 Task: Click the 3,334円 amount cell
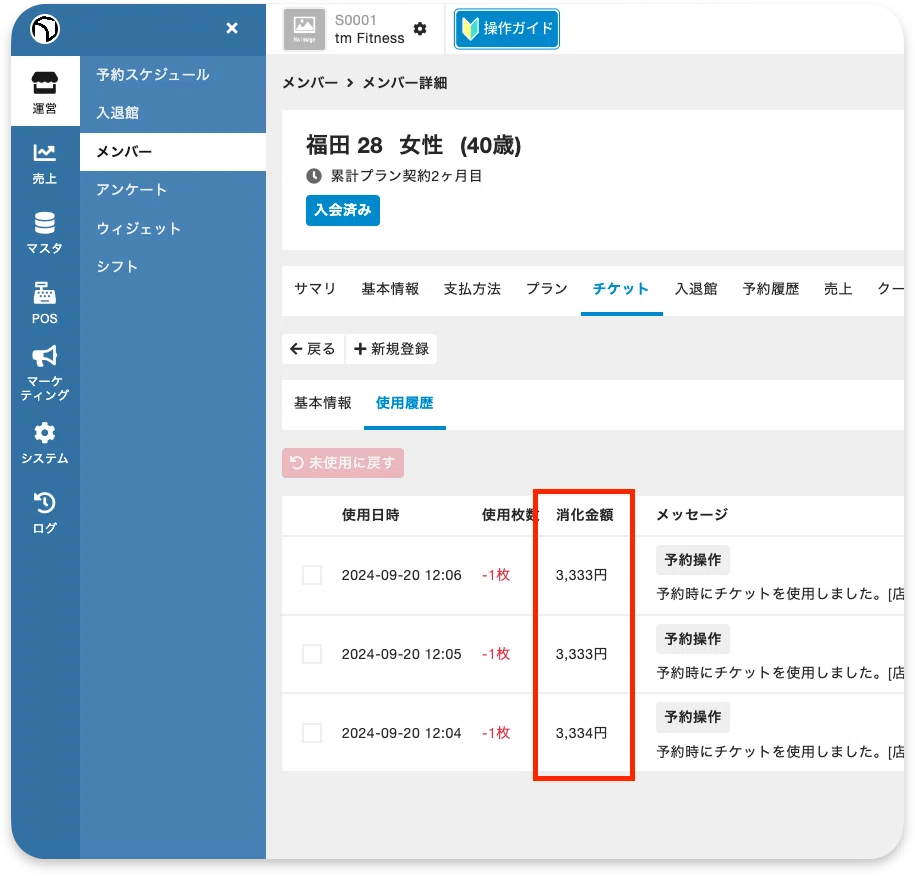581,733
